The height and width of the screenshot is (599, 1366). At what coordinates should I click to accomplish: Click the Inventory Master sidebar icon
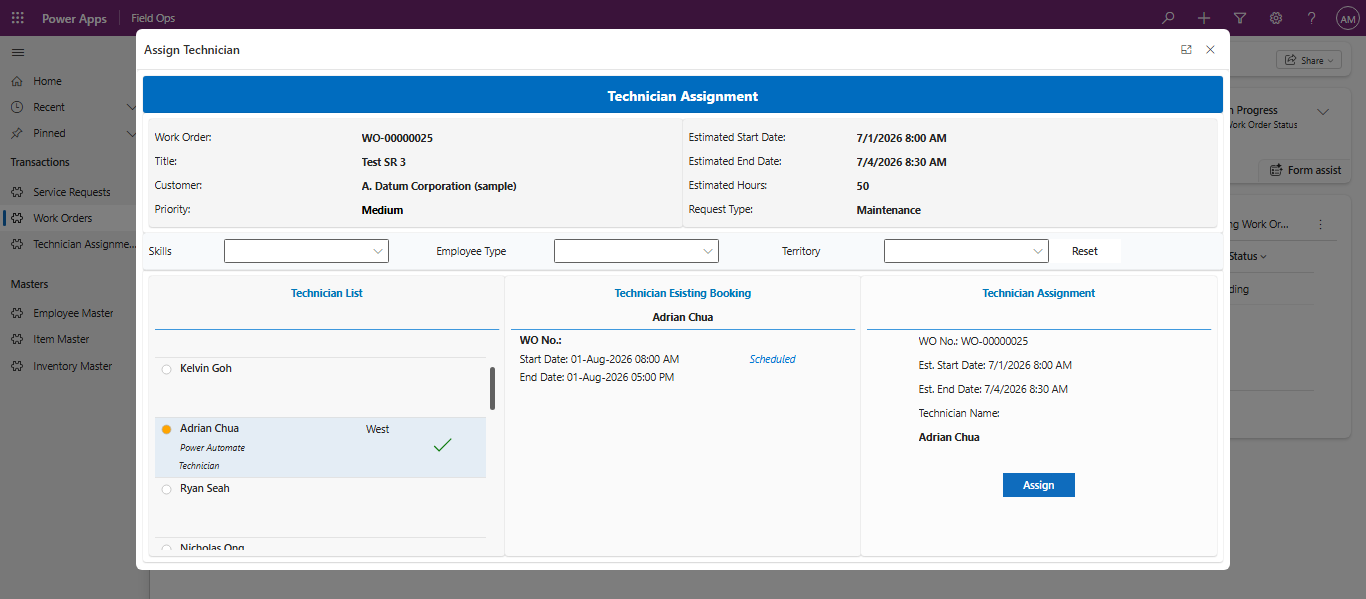(x=17, y=366)
